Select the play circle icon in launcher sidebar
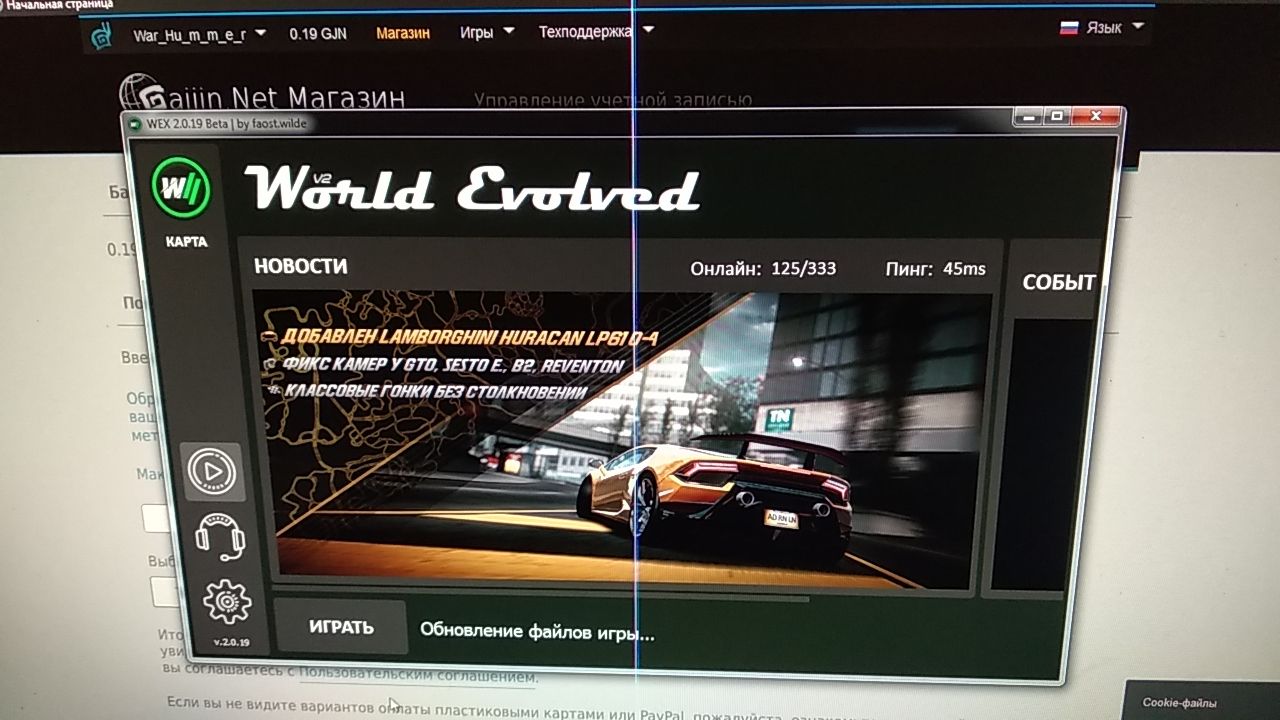This screenshot has height=720, width=1280. tap(212, 471)
